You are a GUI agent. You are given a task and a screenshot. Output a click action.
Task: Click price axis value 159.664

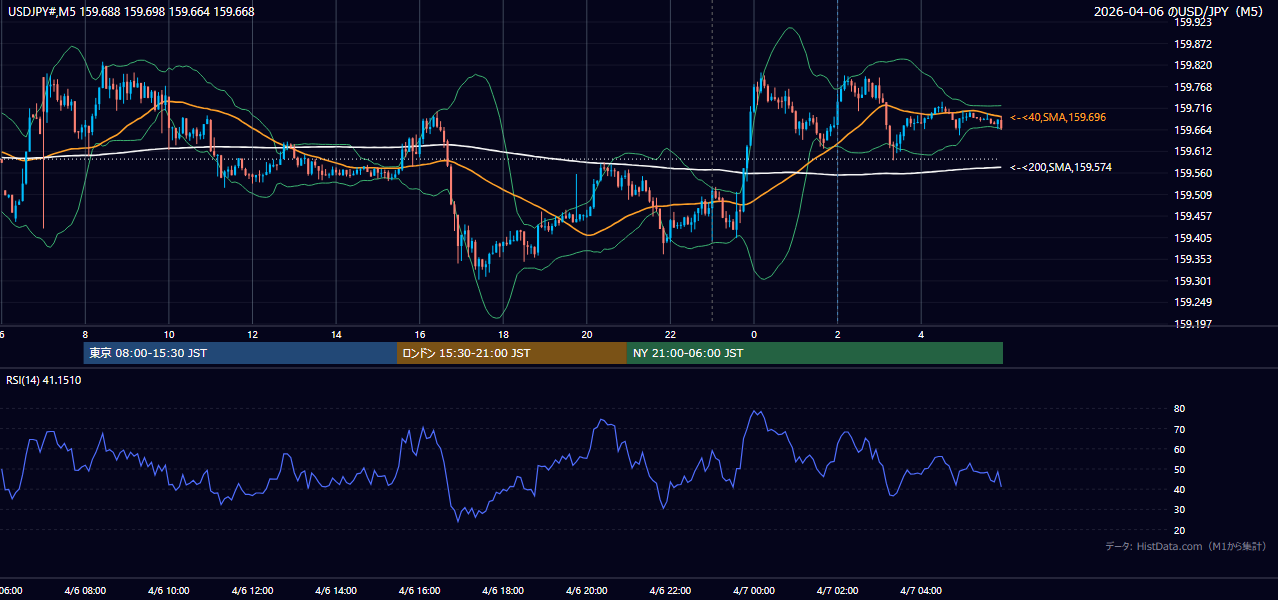[1195, 130]
